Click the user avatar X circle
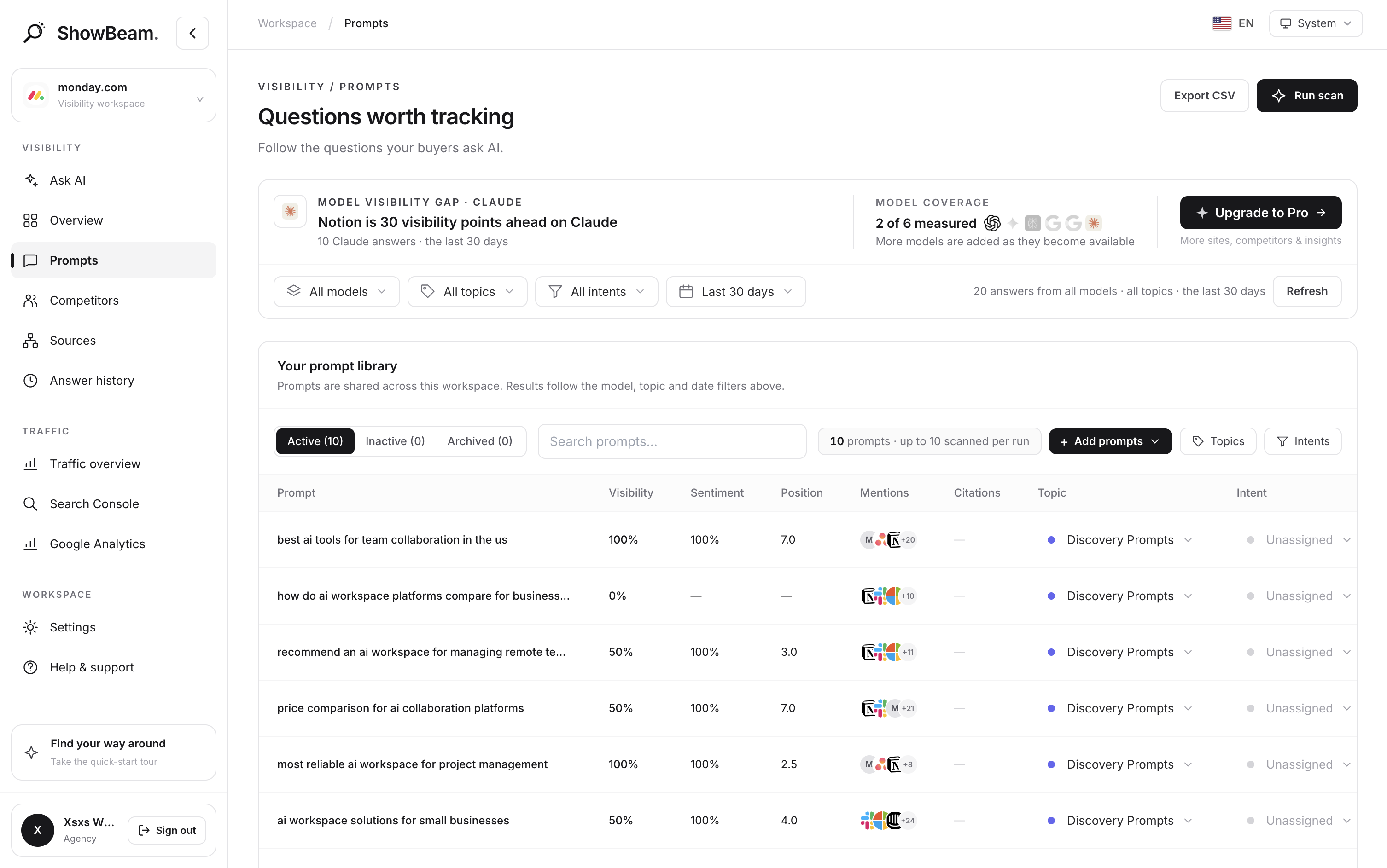 (x=38, y=830)
